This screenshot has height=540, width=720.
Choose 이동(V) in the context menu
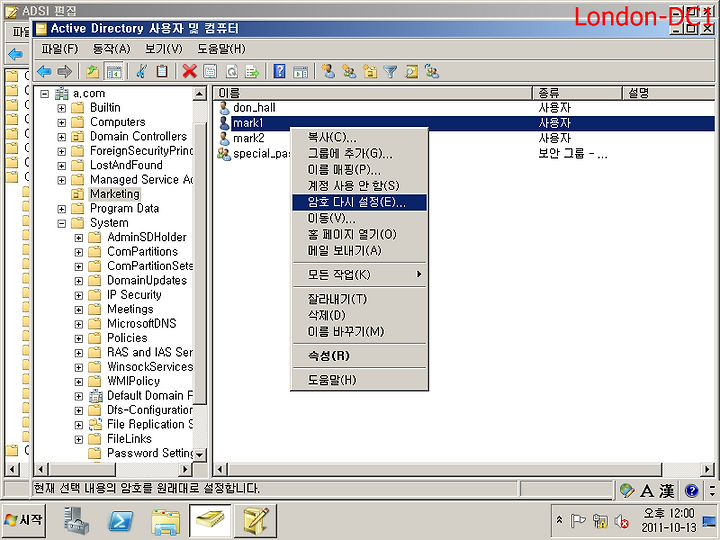pos(360,218)
